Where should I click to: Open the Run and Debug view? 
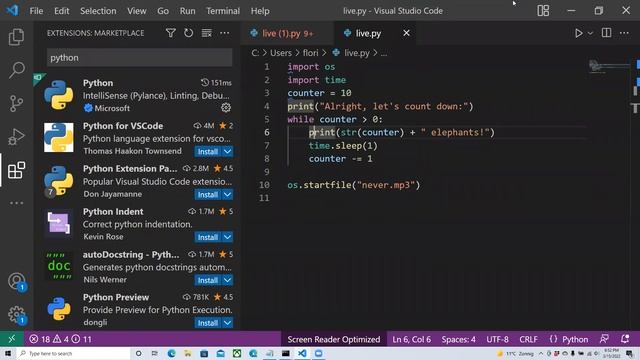coord(16,137)
